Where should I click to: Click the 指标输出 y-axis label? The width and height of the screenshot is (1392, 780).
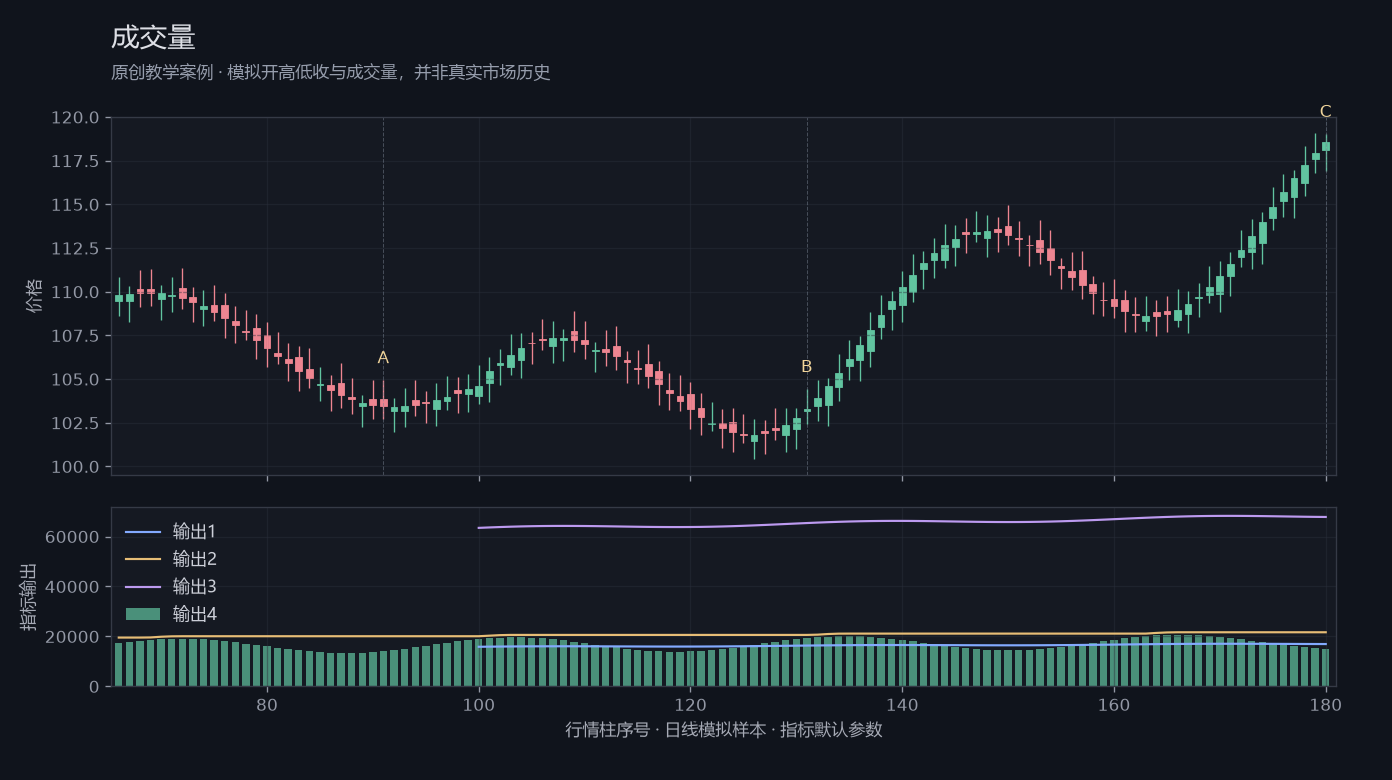30,597
